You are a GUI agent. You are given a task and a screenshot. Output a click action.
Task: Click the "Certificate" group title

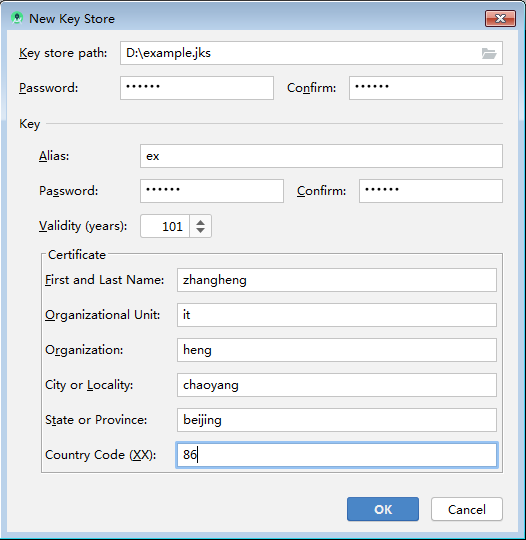77,255
